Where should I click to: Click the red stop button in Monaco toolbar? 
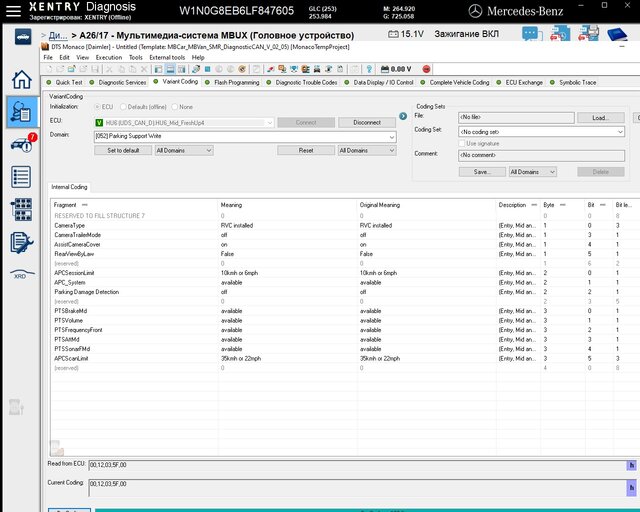click(427, 69)
